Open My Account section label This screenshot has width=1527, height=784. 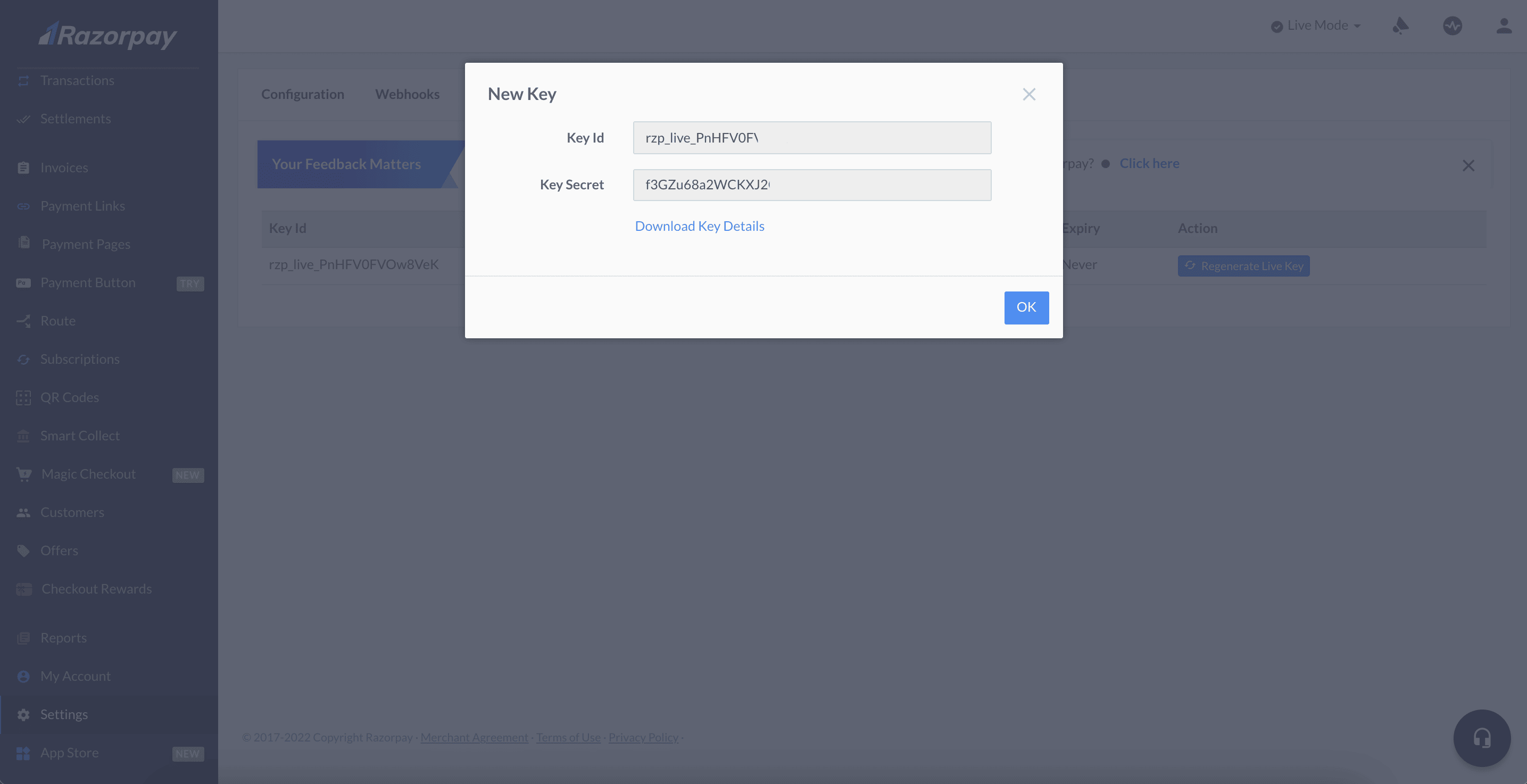point(75,676)
